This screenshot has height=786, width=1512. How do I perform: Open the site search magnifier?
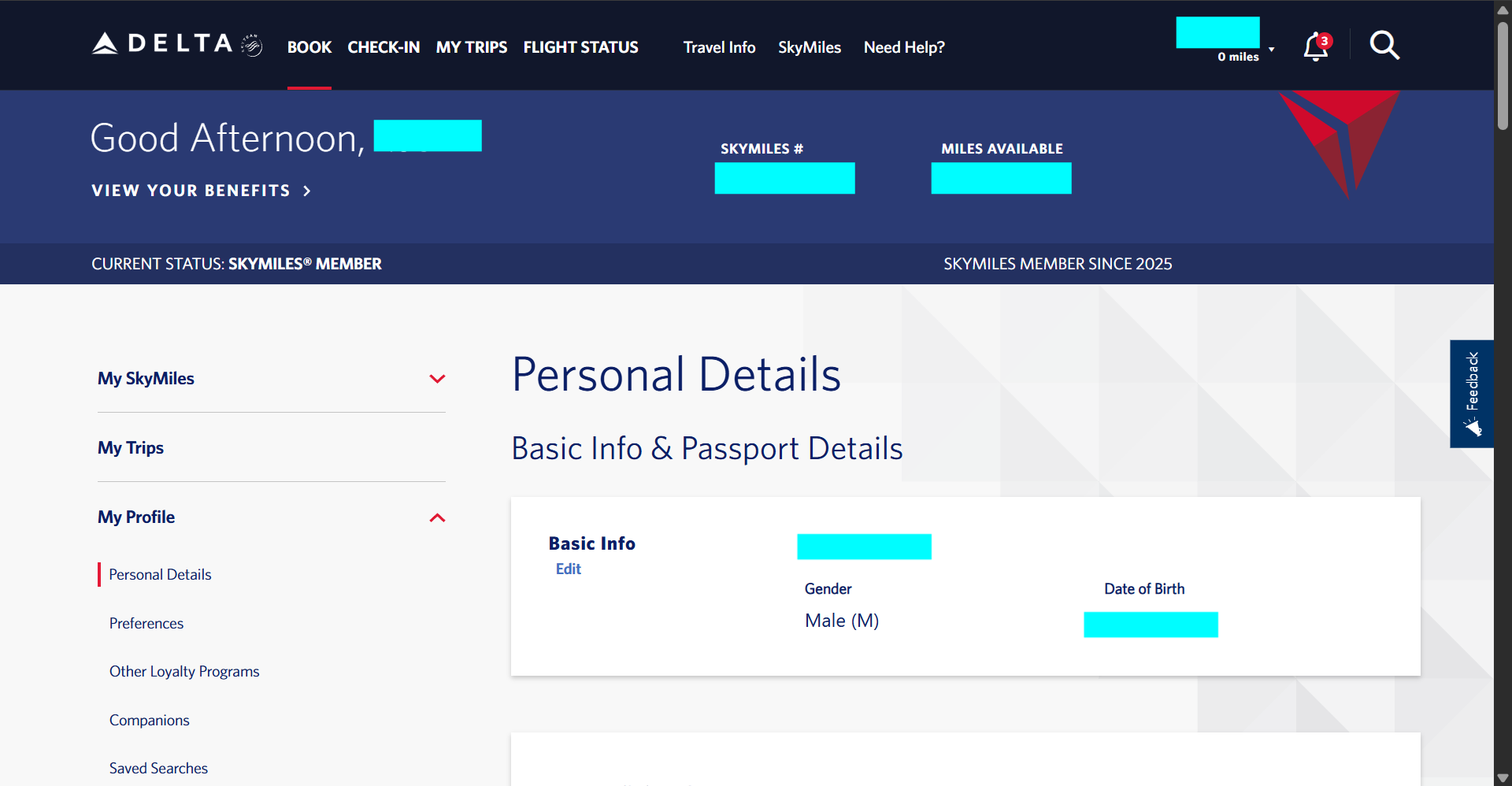pyautogui.click(x=1384, y=46)
